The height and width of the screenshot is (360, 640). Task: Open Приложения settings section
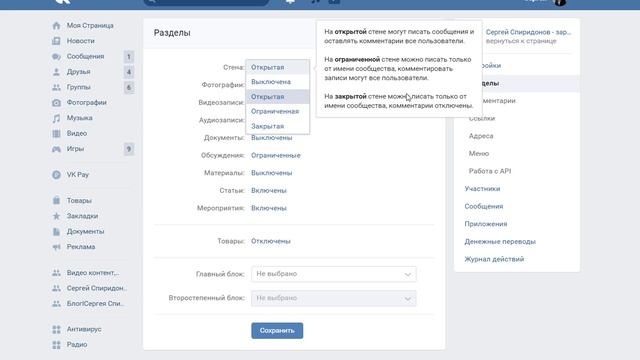pos(486,224)
